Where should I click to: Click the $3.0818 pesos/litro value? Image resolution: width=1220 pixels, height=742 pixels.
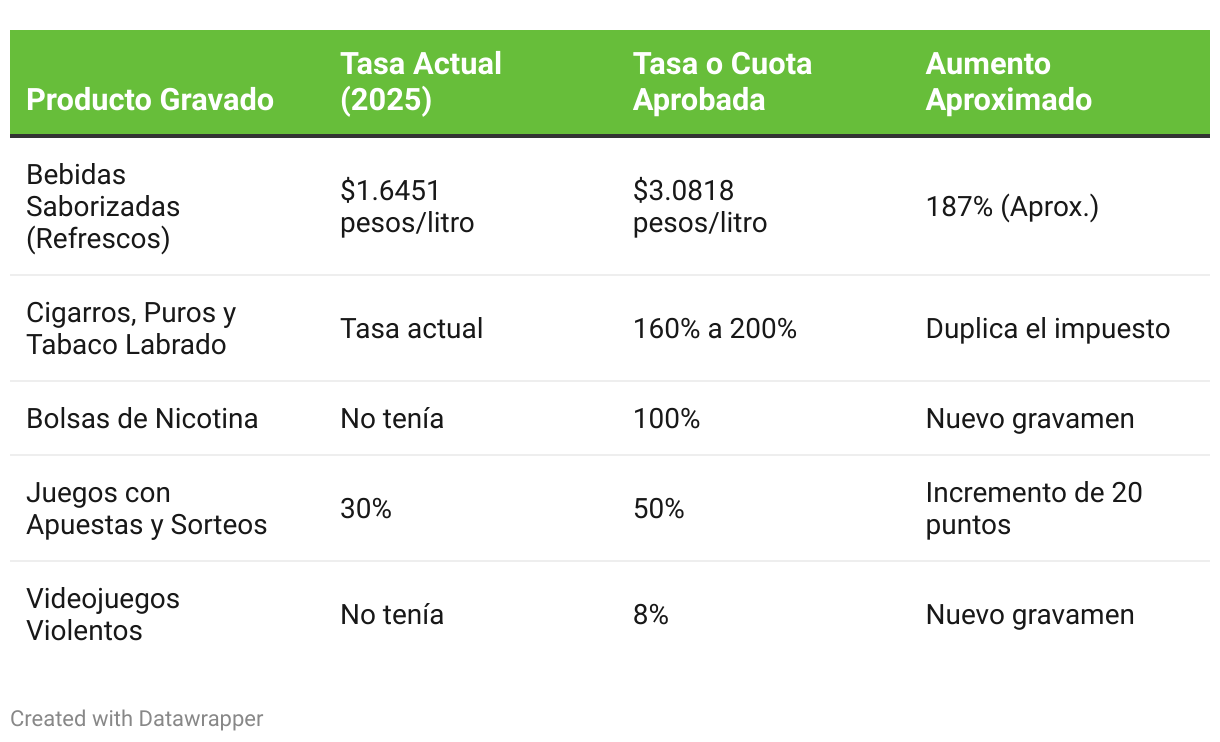pos(700,206)
